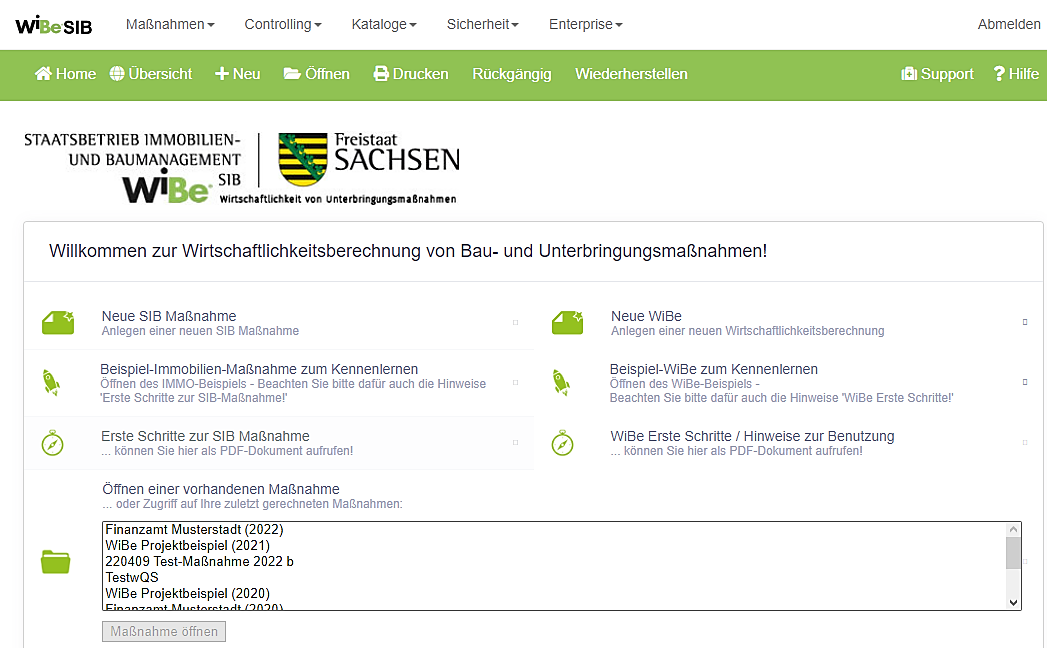Open the Übersicht globe icon
The height and width of the screenshot is (648, 1047).
[x=117, y=74]
